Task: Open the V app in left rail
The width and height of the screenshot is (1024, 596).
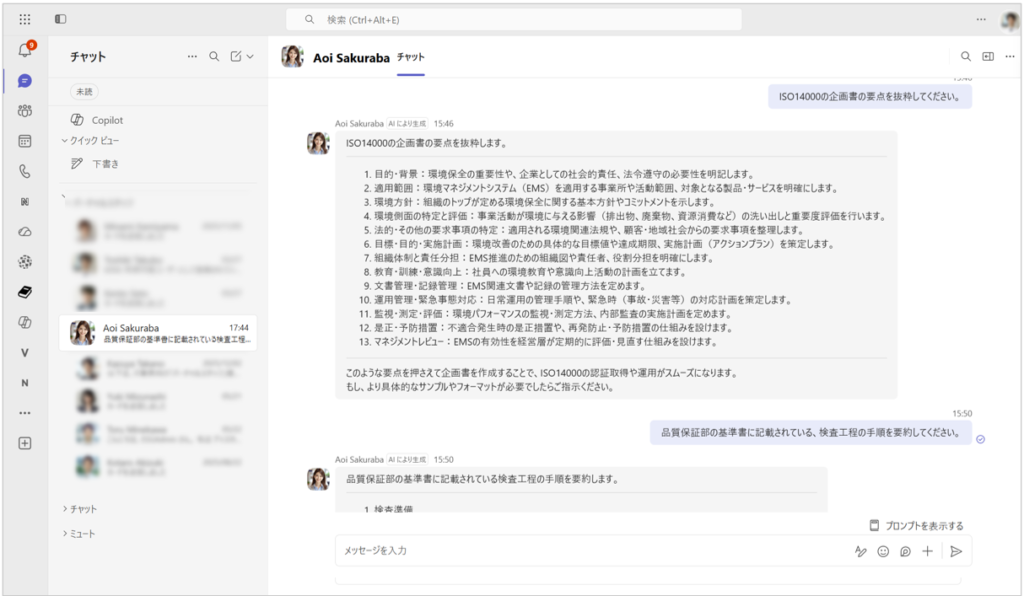Action: pyautogui.click(x=25, y=353)
